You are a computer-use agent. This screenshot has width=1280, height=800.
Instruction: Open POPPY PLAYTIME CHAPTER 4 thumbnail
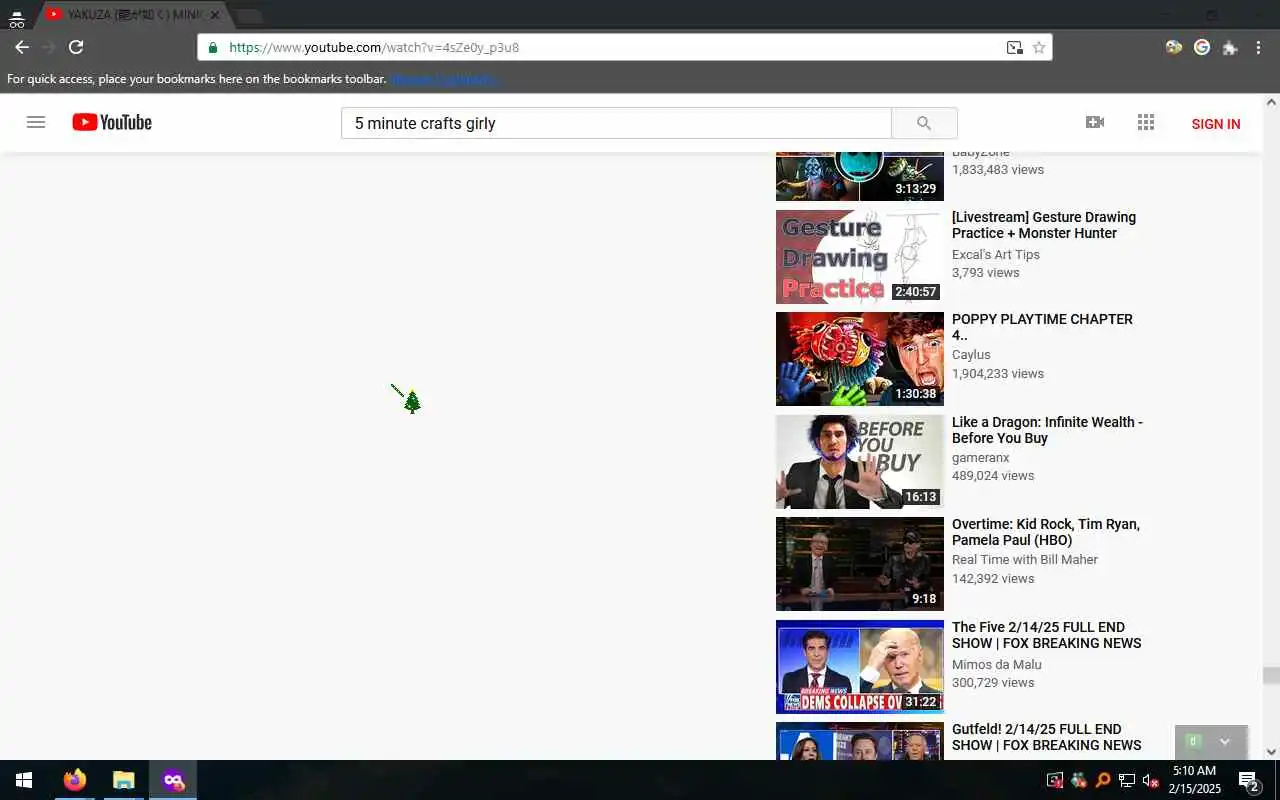tap(860, 359)
